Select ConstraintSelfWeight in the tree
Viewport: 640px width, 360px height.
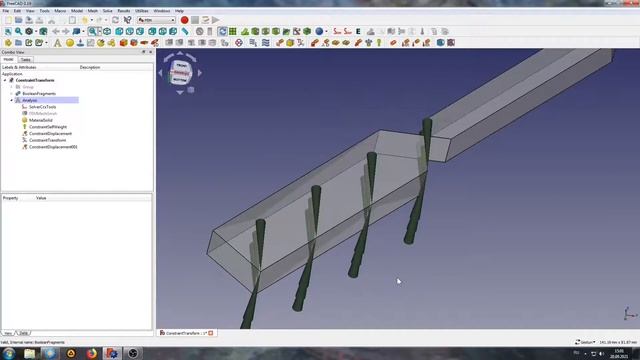(x=48, y=127)
